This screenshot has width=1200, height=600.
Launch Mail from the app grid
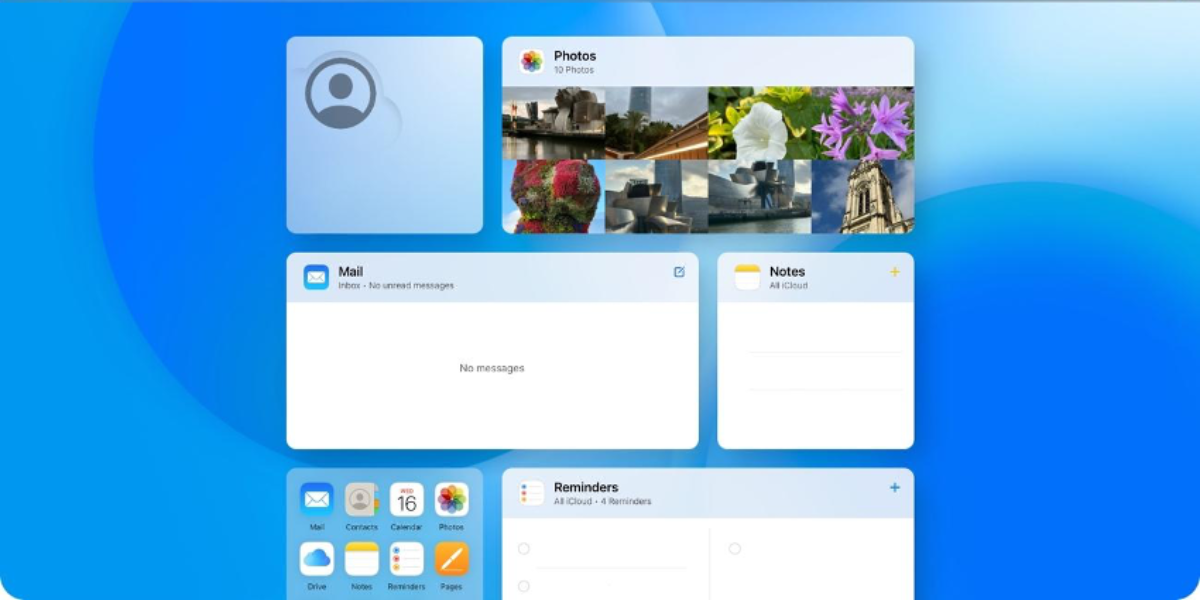(317, 499)
